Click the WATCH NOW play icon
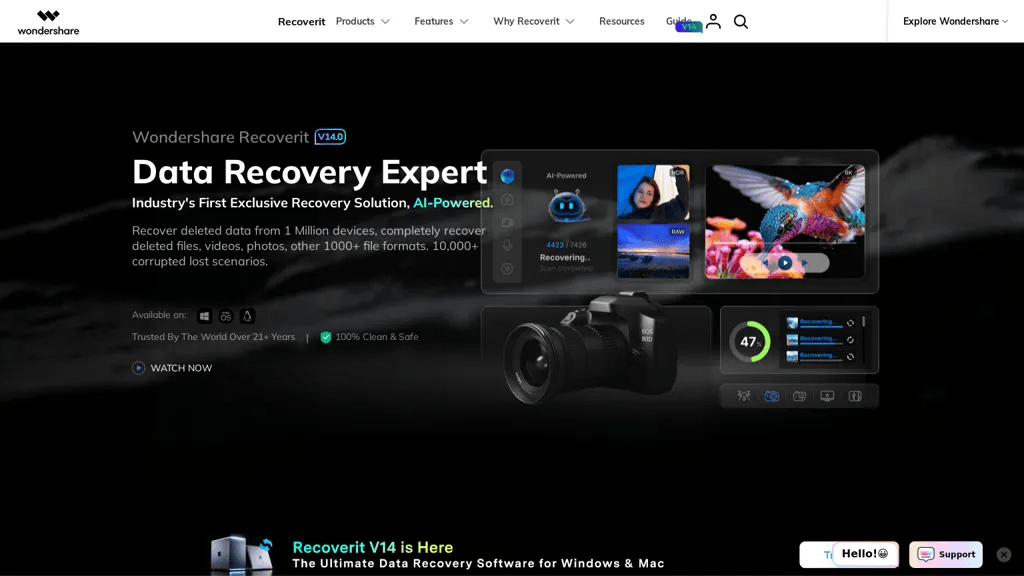This screenshot has width=1024, height=576. (138, 368)
